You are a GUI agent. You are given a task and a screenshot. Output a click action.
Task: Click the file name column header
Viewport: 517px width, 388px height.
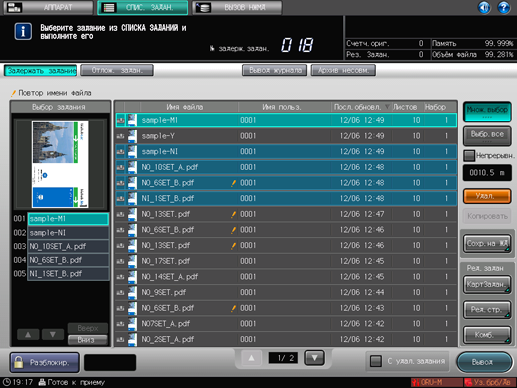(189, 107)
